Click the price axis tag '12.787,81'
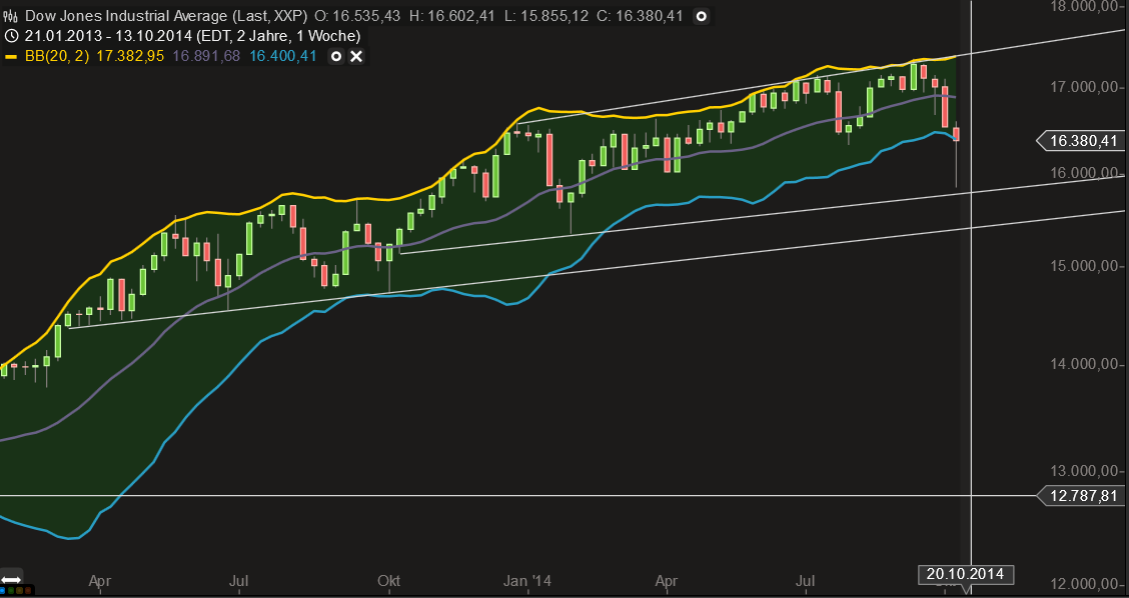Screen dimensions: 1129x598 pos(1080,495)
